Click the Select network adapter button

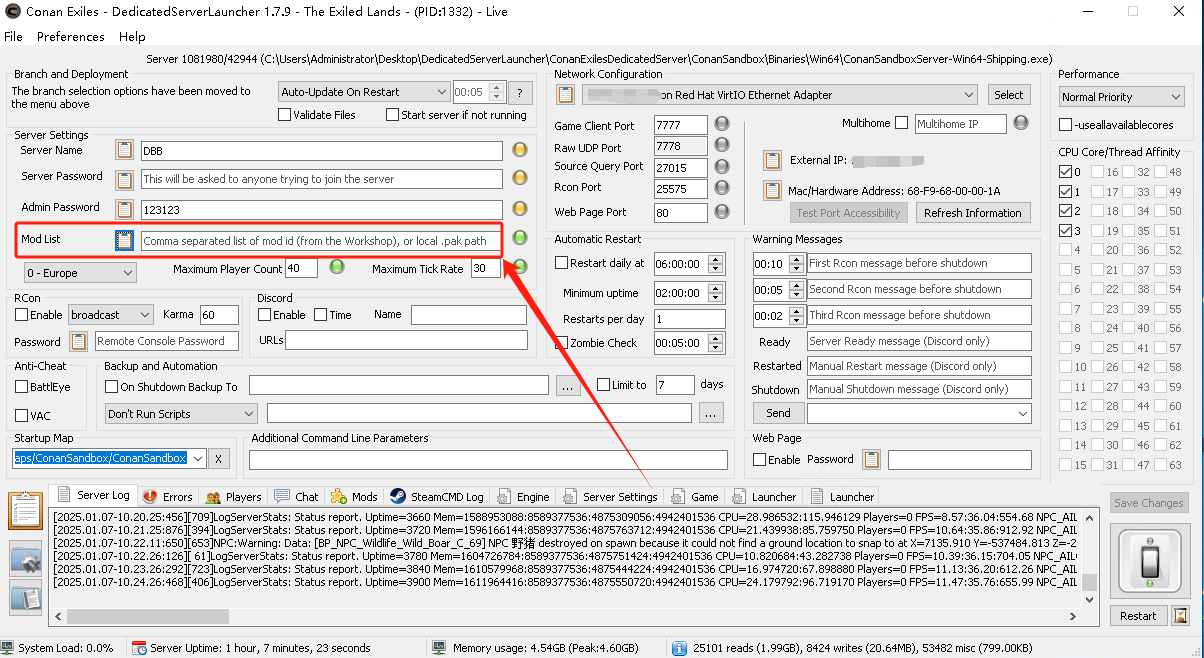1008,95
